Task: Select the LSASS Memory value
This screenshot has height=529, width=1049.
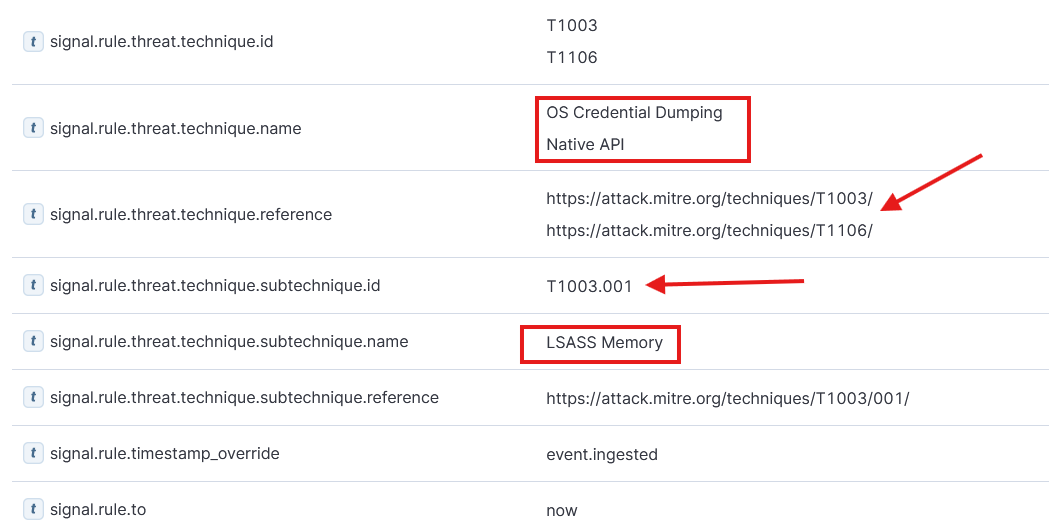Action: click(x=604, y=342)
